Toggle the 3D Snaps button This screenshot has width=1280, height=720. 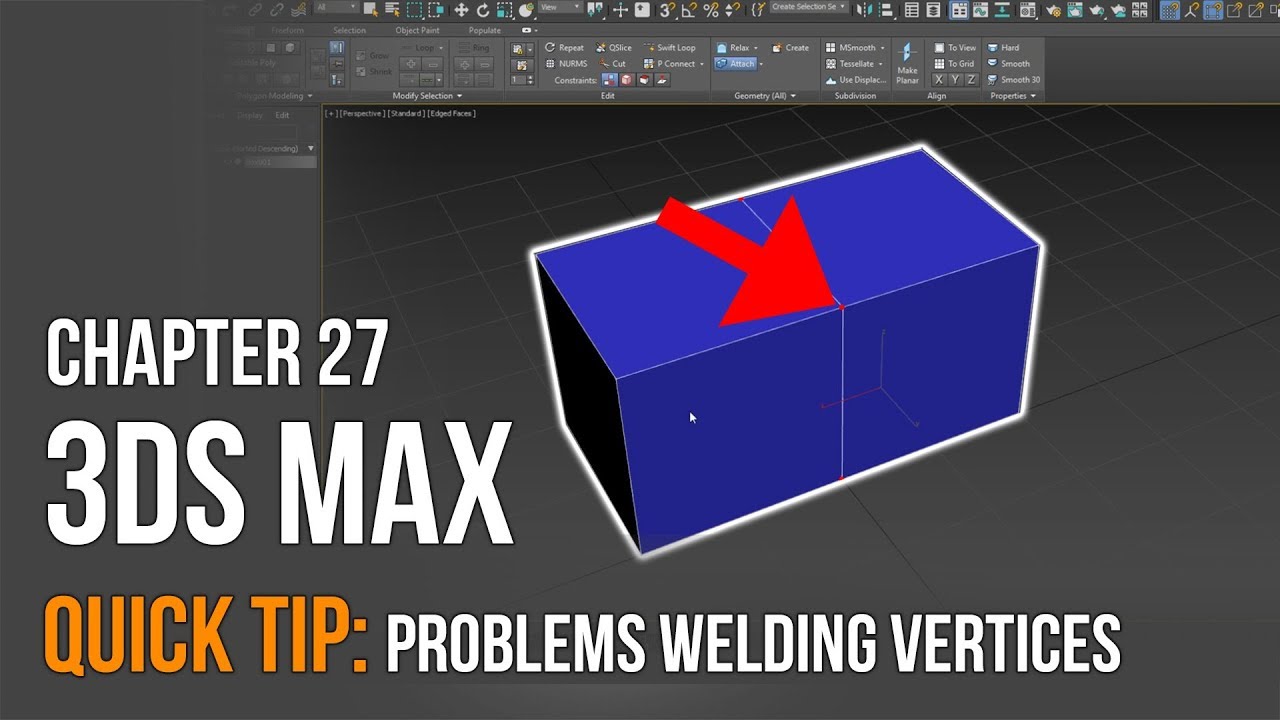pyautogui.click(x=667, y=9)
